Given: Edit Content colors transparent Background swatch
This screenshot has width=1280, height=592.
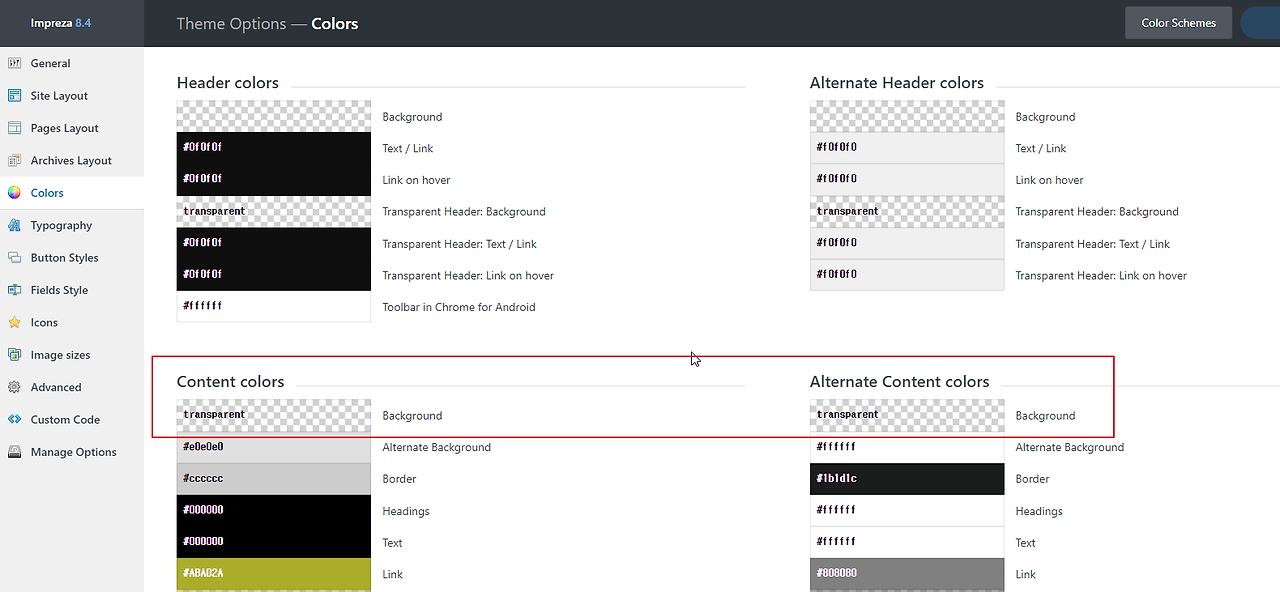Looking at the screenshot, I should click(274, 415).
